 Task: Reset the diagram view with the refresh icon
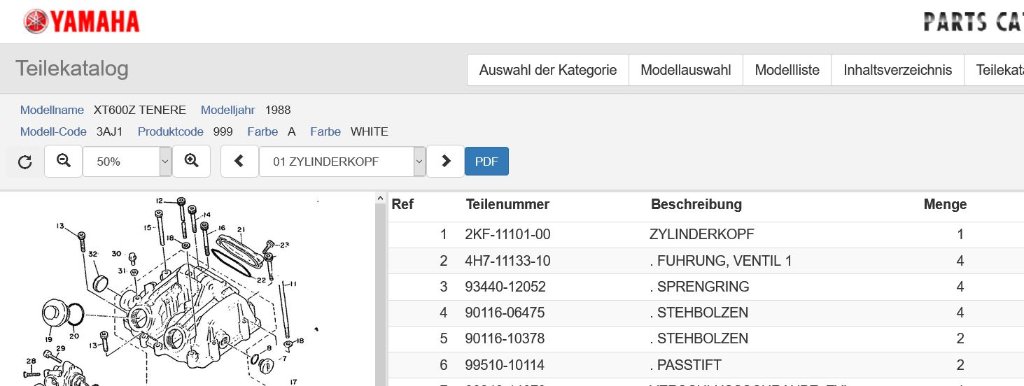[x=25, y=162]
